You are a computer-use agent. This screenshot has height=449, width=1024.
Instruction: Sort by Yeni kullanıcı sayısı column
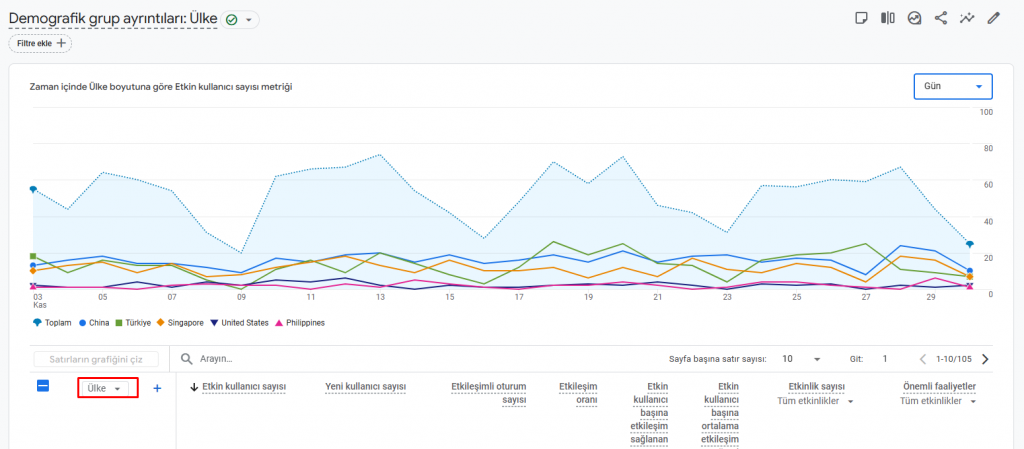click(x=366, y=387)
